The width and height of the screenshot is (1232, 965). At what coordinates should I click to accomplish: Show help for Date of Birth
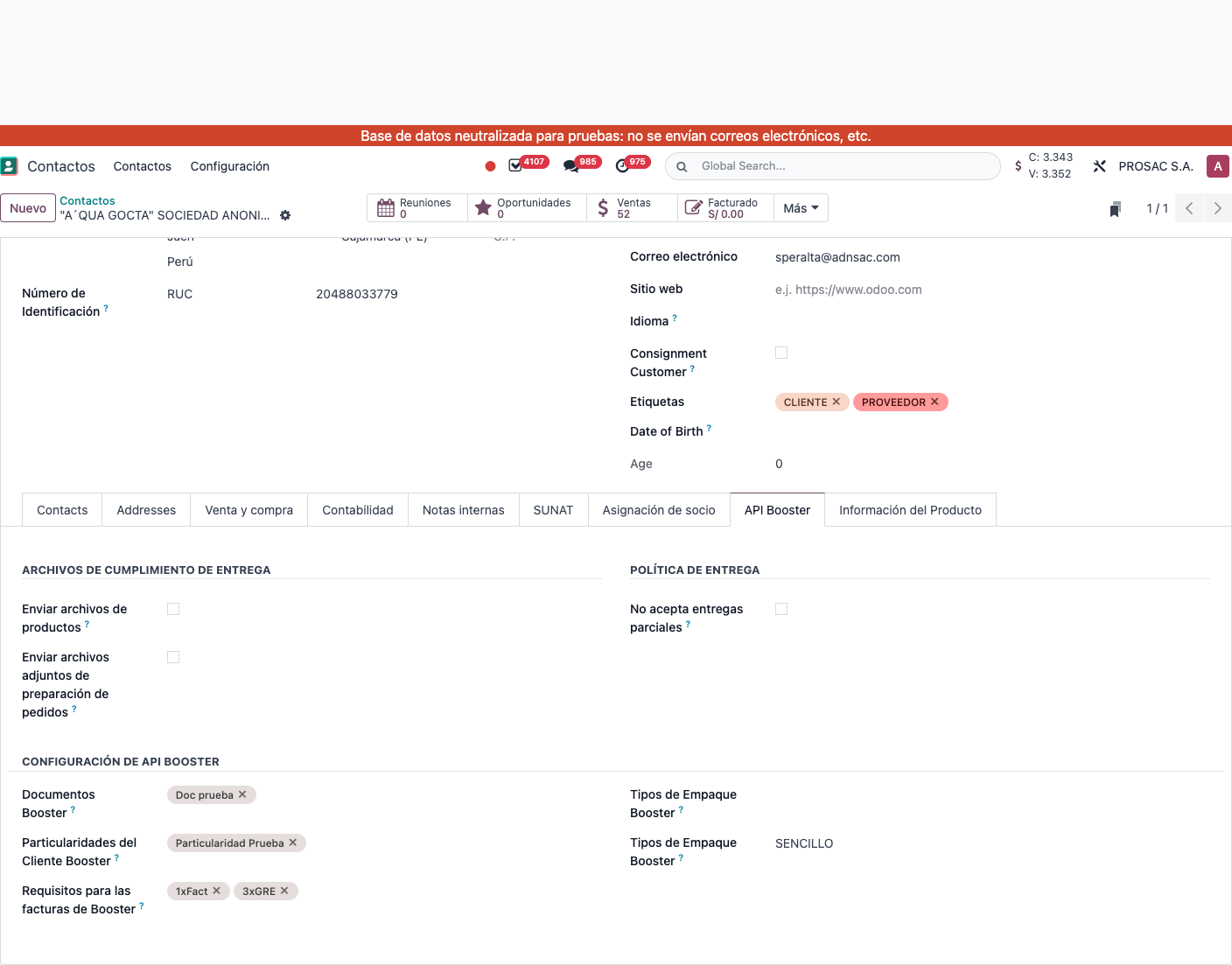point(709,428)
